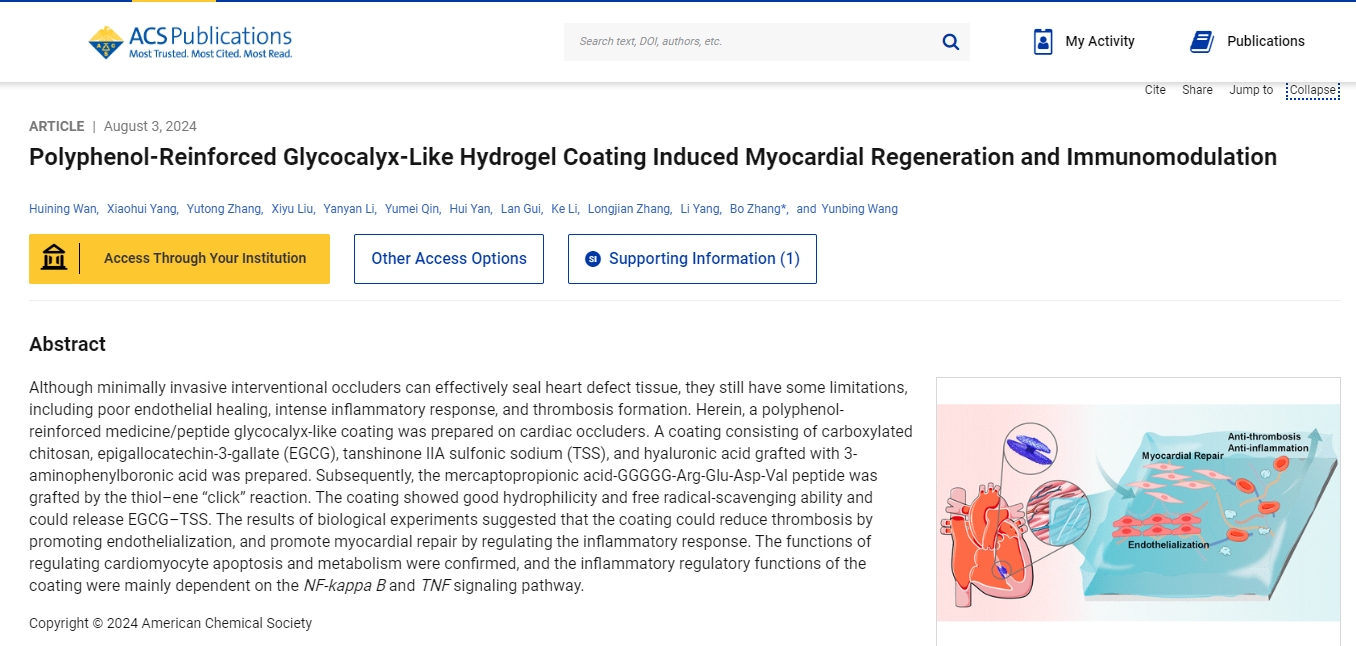Open author Xiyu Liu
1356x646 pixels.
tap(293, 209)
